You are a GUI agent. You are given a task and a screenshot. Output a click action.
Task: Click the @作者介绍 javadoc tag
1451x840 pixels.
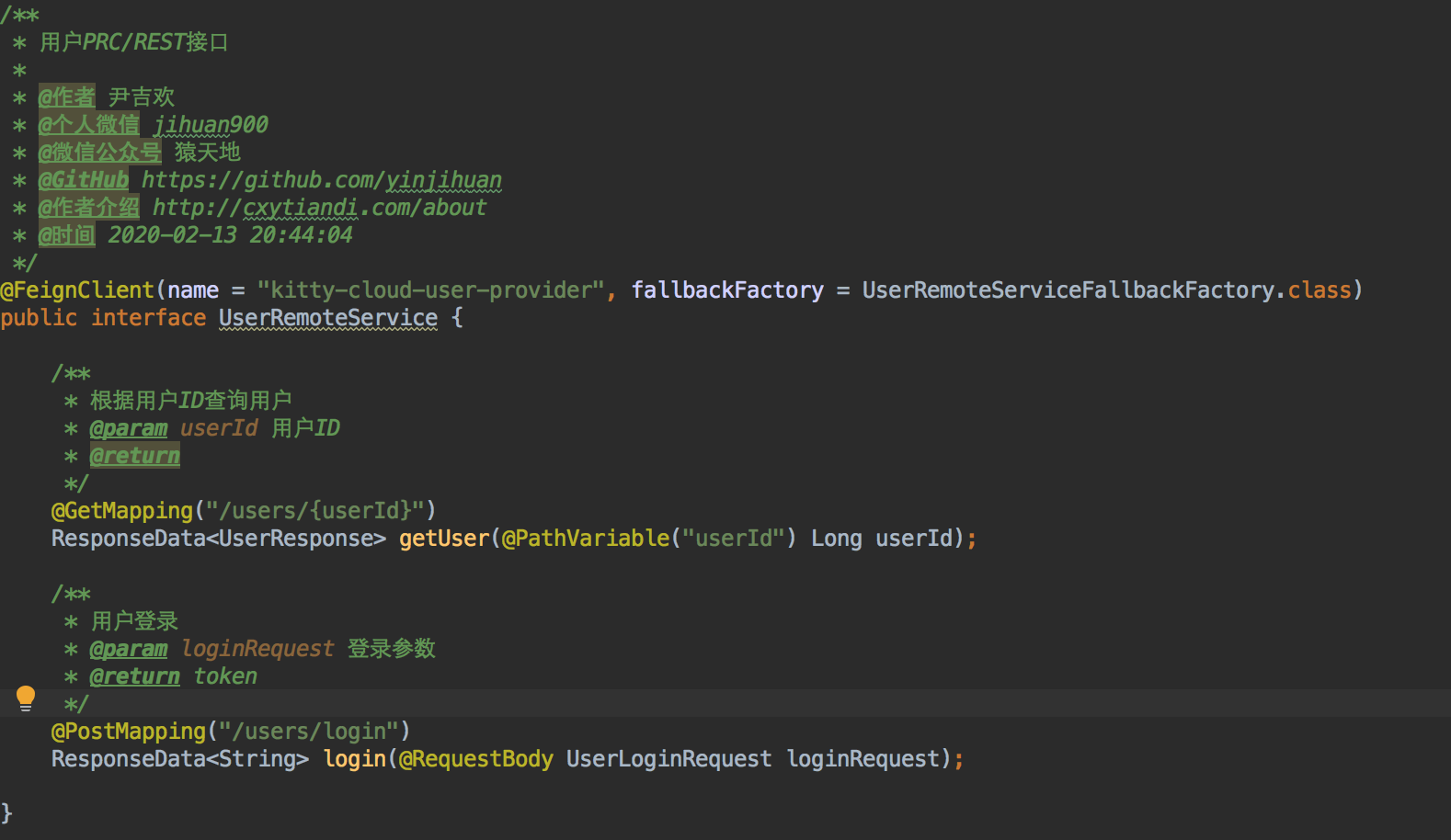click(89, 208)
